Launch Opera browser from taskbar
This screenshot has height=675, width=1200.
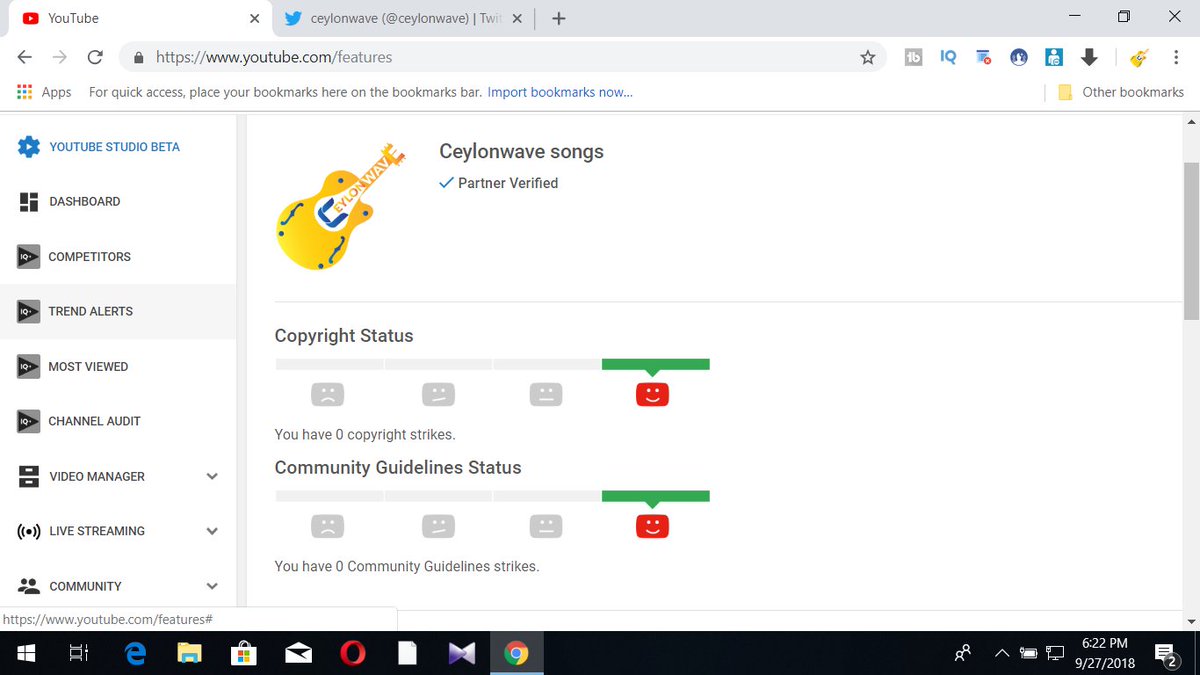(x=352, y=653)
